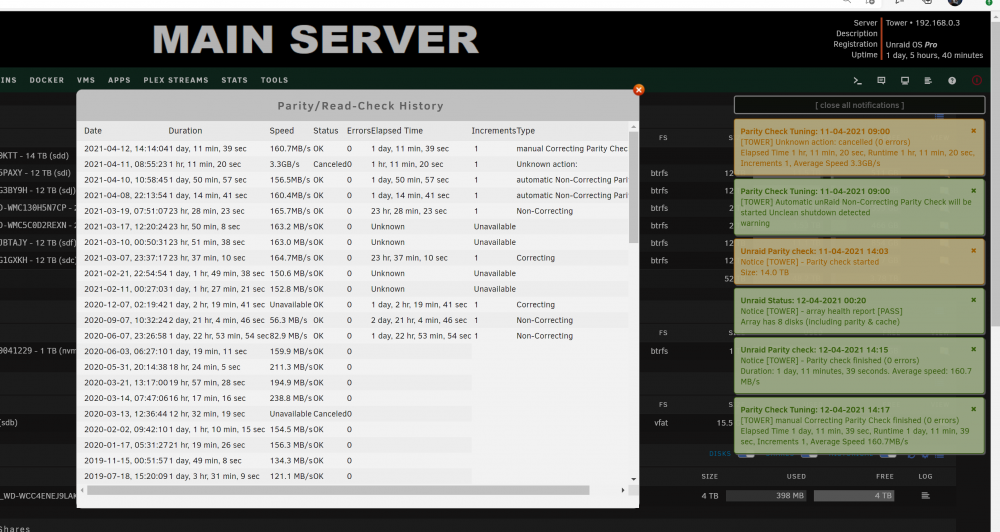Screen dimensions: 1000x532
Task: Open the STATS menu tab
Action: tap(234, 80)
